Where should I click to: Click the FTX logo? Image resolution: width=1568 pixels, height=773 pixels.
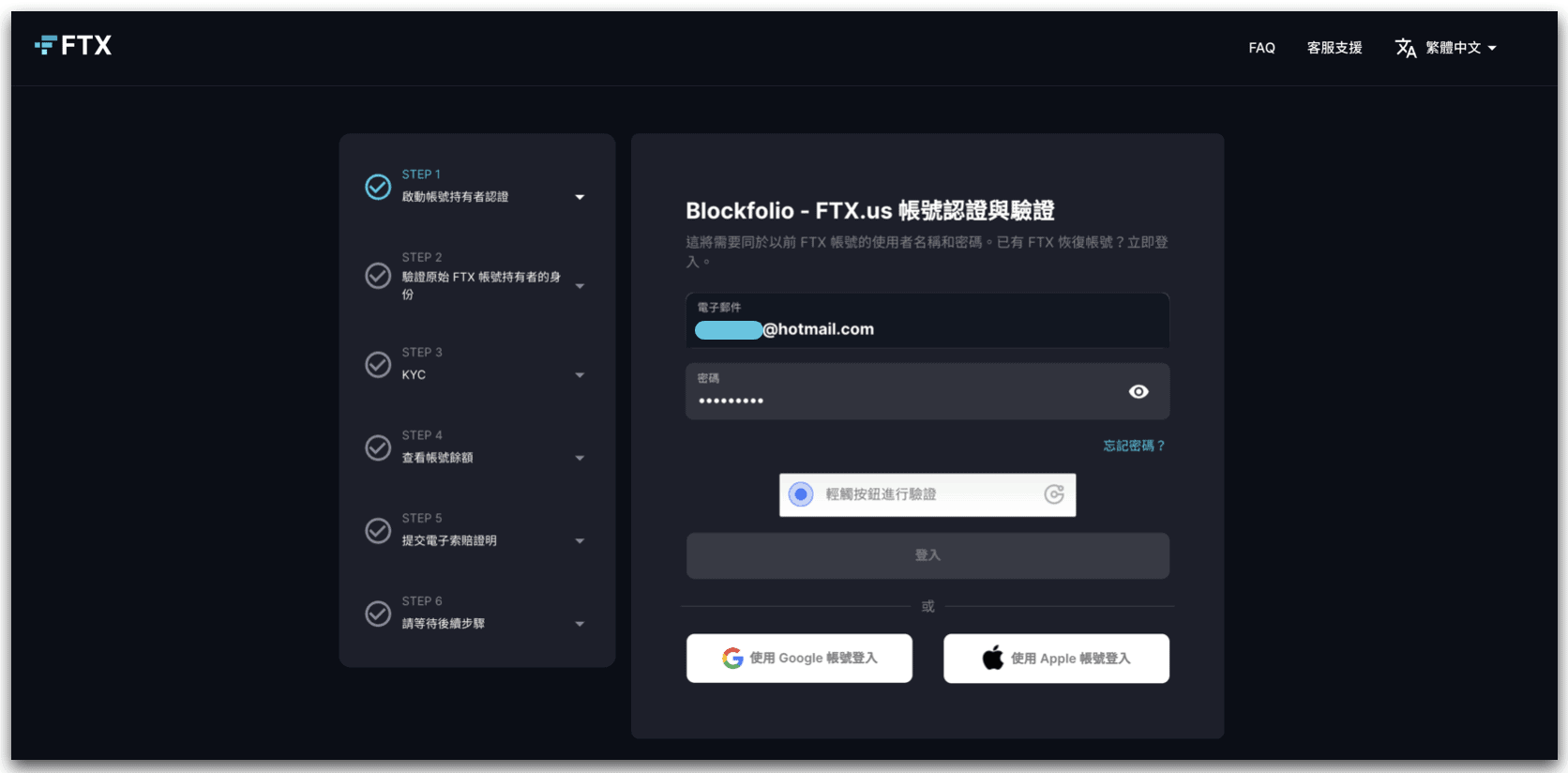[73, 45]
